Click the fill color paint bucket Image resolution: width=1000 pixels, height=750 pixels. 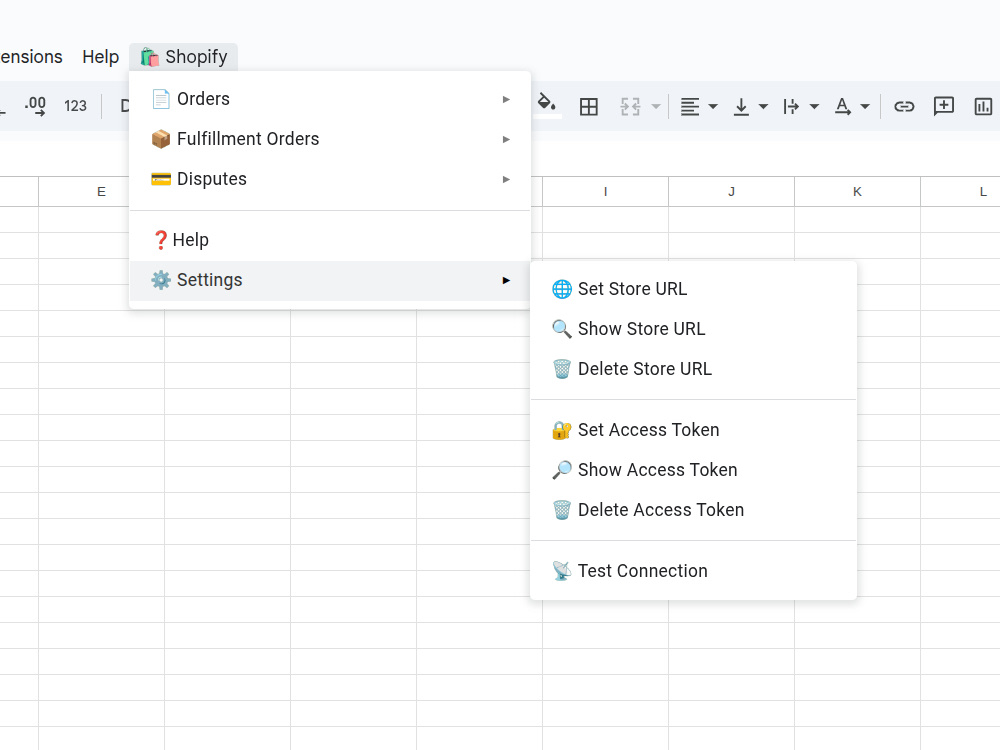pos(547,105)
